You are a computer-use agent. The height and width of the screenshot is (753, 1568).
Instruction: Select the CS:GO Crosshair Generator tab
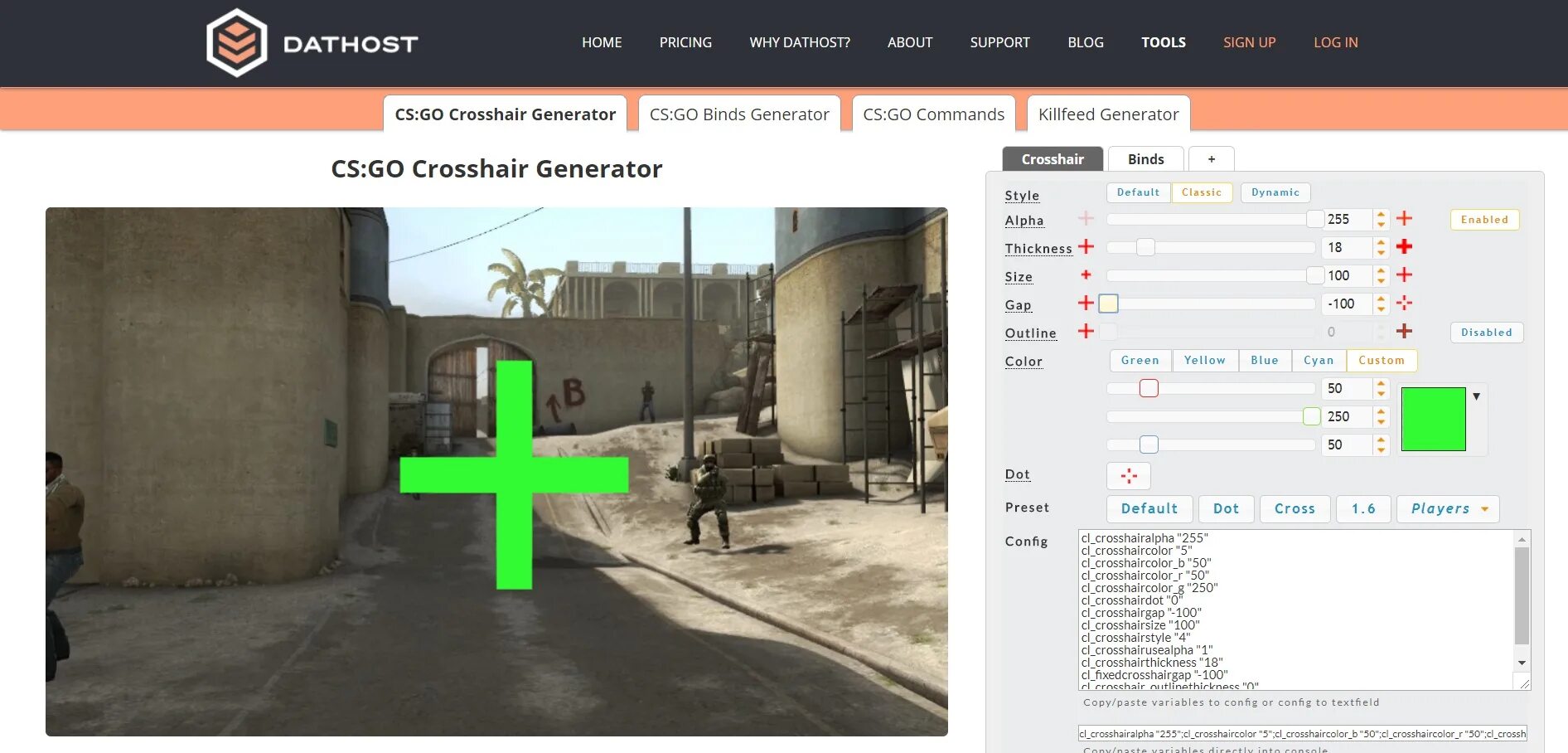point(506,114)
